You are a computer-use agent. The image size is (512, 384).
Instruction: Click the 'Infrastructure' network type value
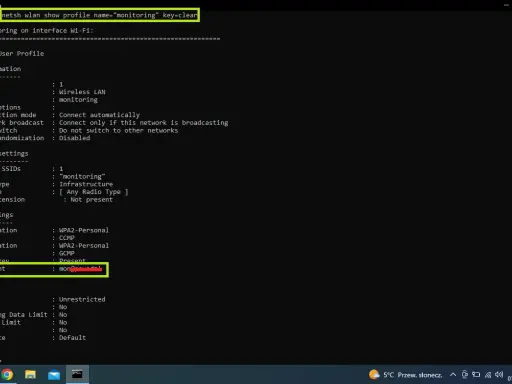[x=86, y=184]
